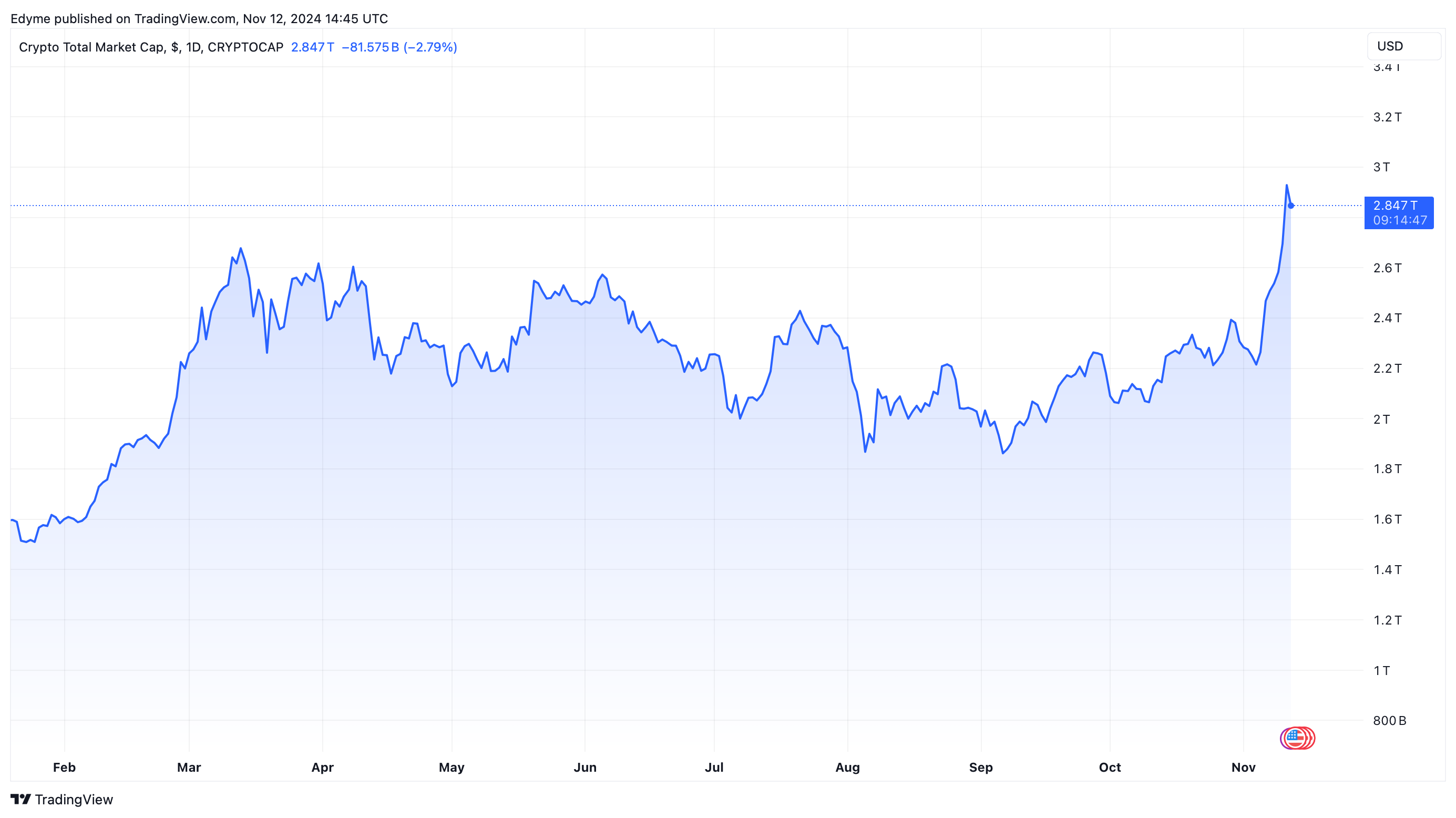
Task: Click the "Crypto Total Market Cap, $, 1D, CRYPTOCAP" legend title
Action: pyautogui.click(x=151, y=47)
